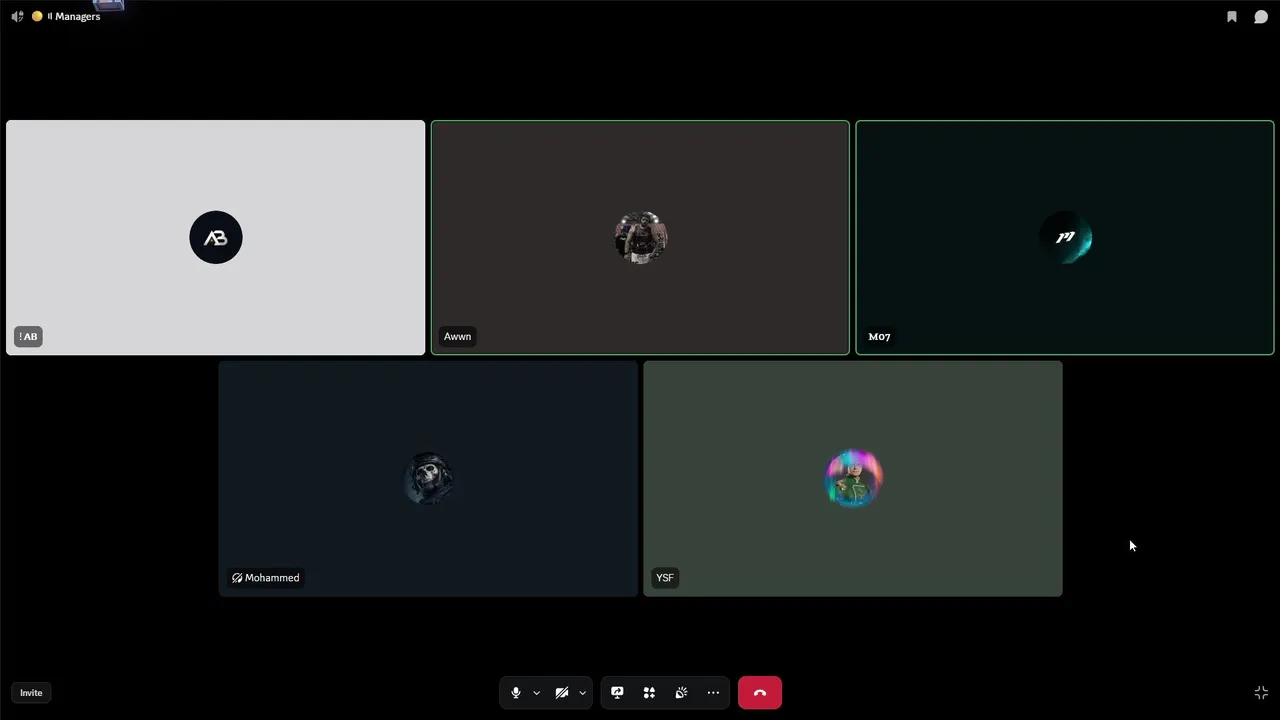1280x720 pixels.
Task: Click the 'Awwn' name label
Action: 457,337
